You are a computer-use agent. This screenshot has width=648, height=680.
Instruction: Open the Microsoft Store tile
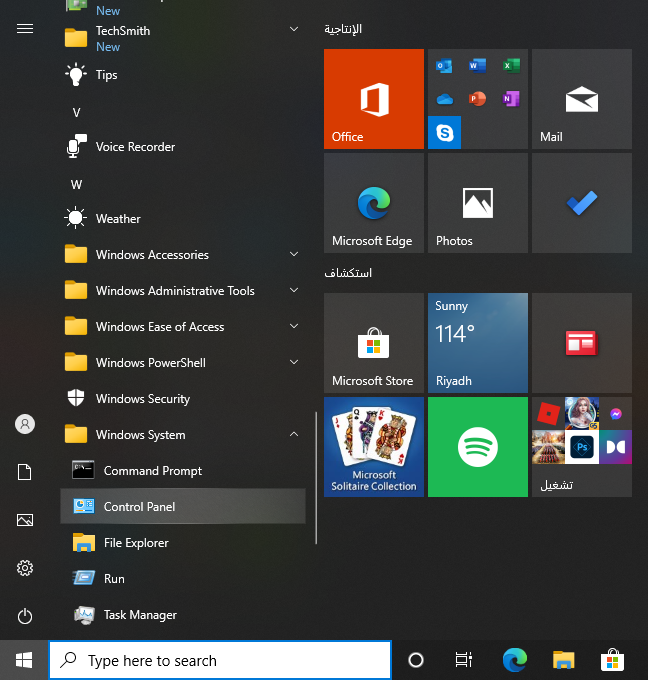point(373,343)
